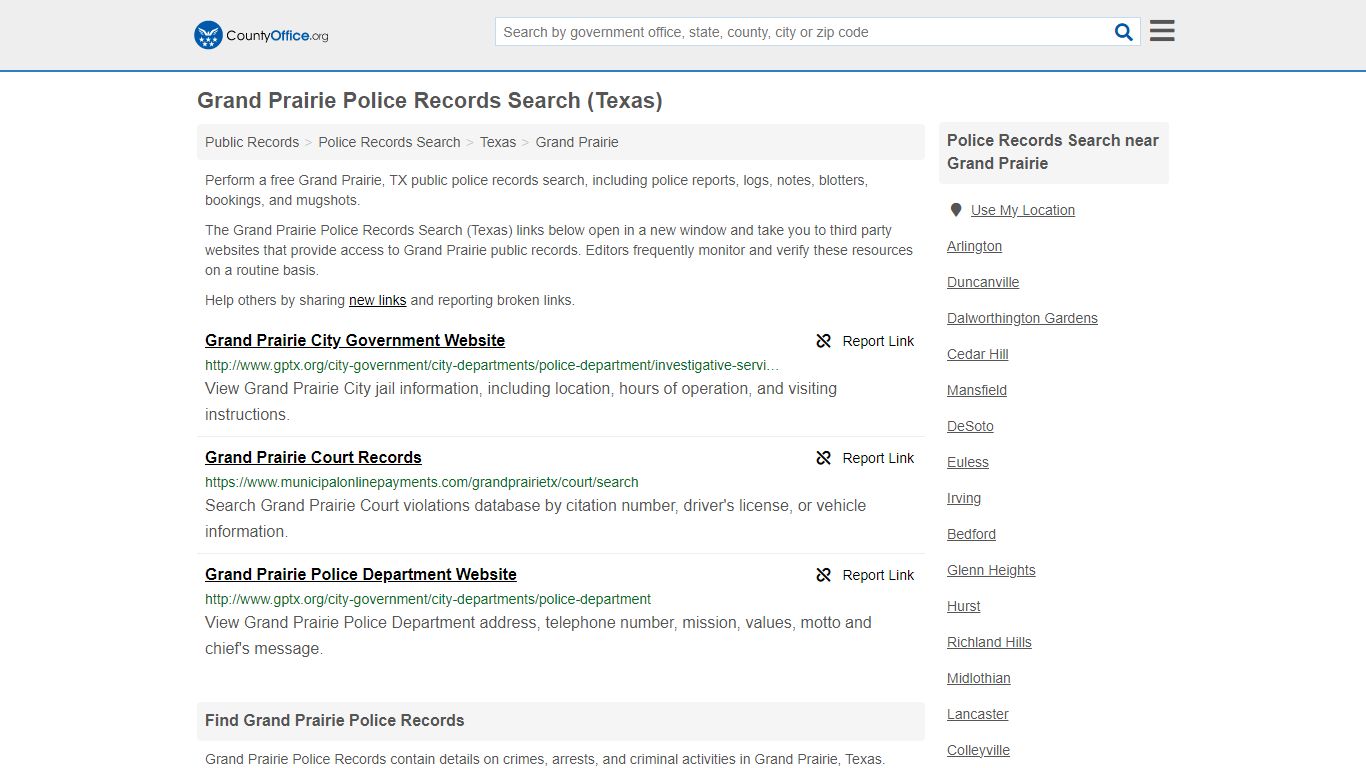The height and width of the screenshot is (768, 1366).
Task: Click broken-link icon for Police Department Website
Action: (824, 575)
